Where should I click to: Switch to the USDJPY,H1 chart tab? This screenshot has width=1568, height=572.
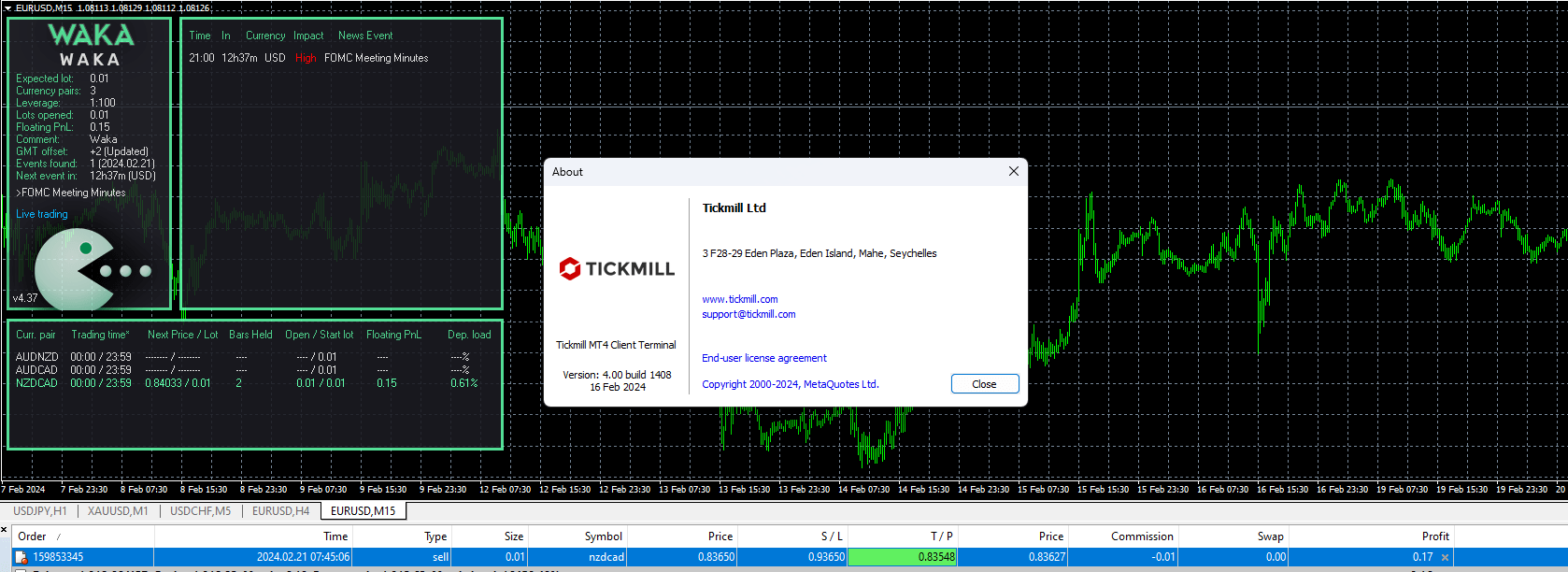point(39,511)
